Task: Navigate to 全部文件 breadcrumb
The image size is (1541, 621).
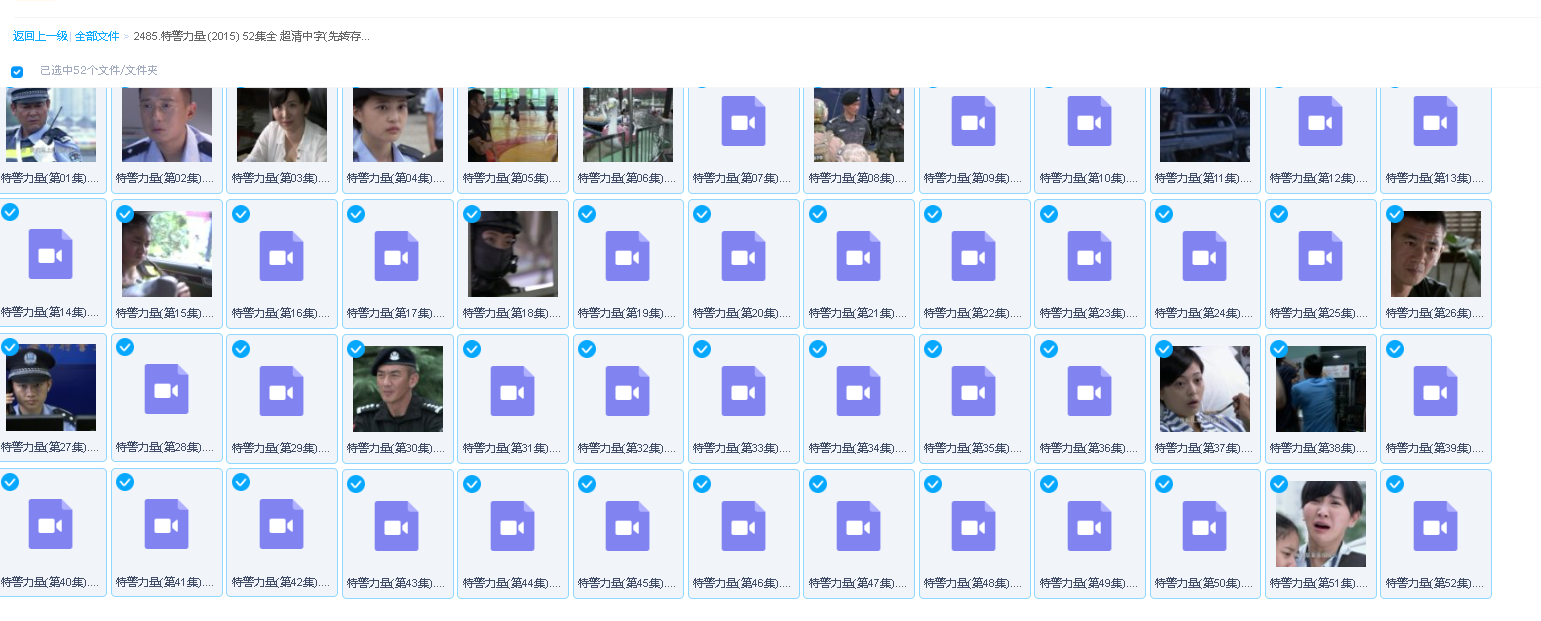Action: pos(97,36)
